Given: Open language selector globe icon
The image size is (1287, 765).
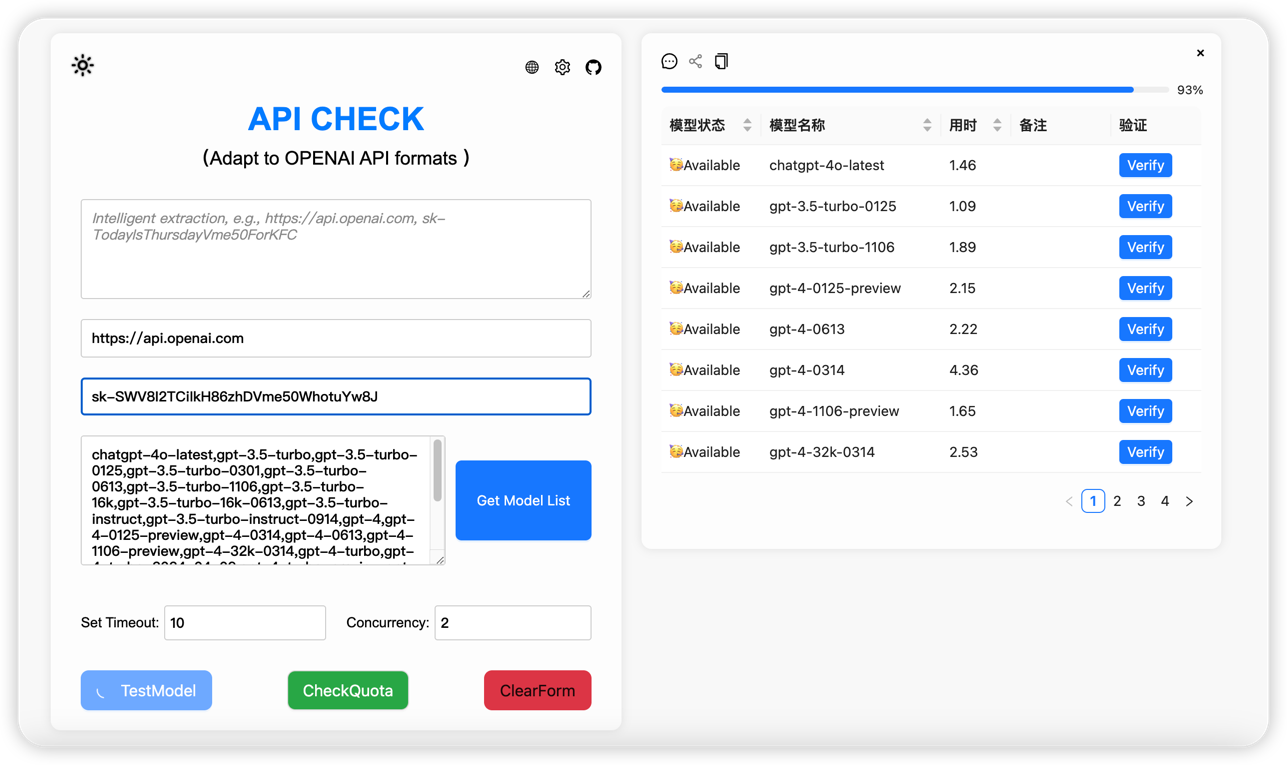Looking at the screenshot, I should click(532, 67).
